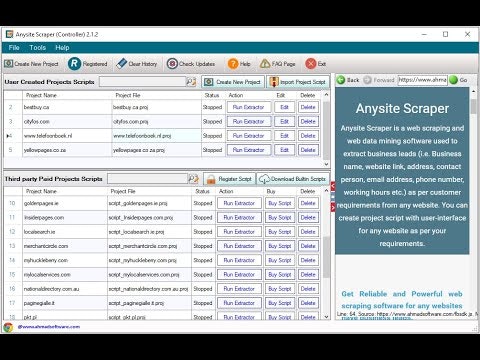Click Download Builtin Scripts button
The image size is (480, 360).
point(293,179)
